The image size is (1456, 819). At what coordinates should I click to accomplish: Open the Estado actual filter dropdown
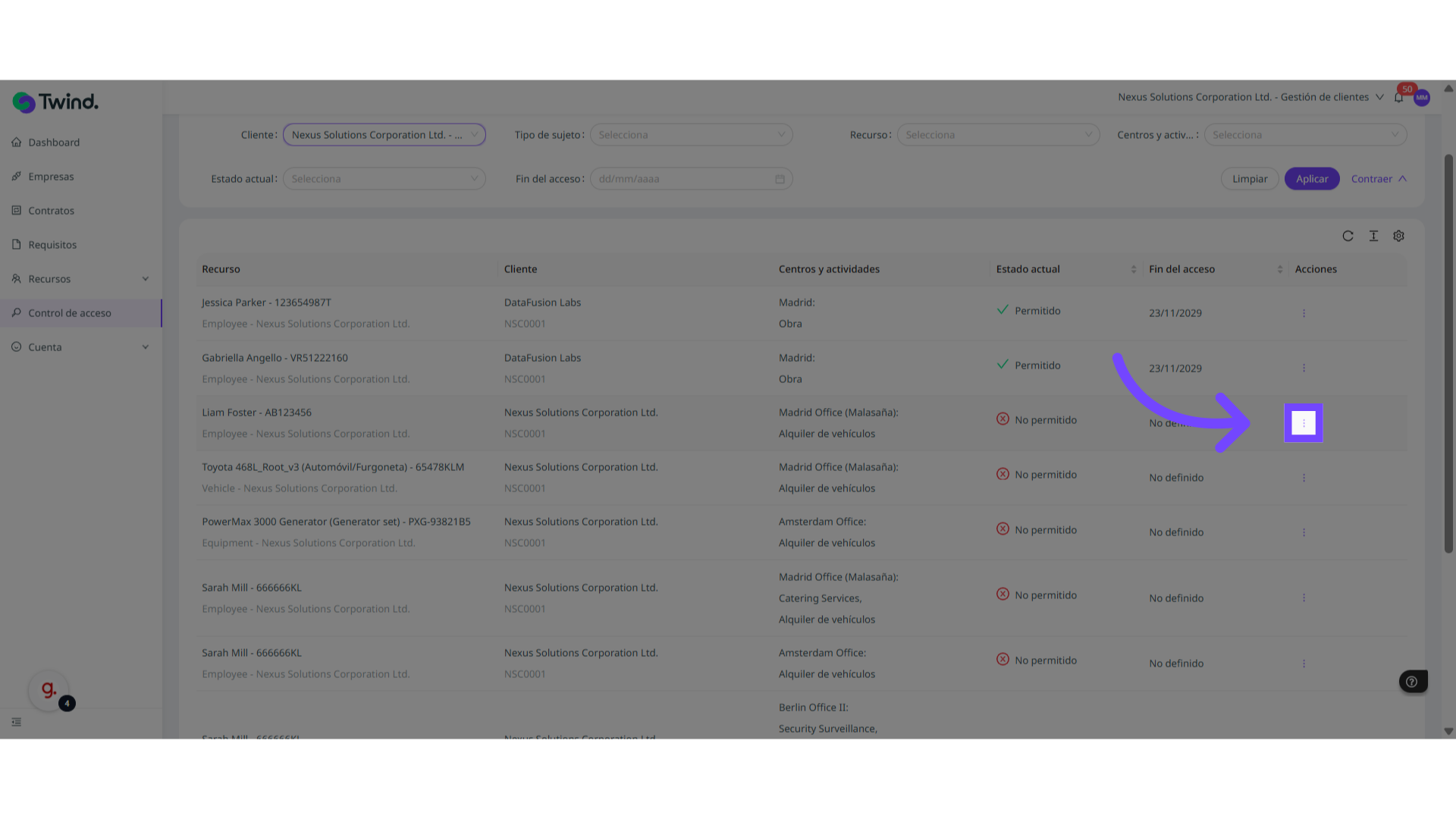(384, 179)
